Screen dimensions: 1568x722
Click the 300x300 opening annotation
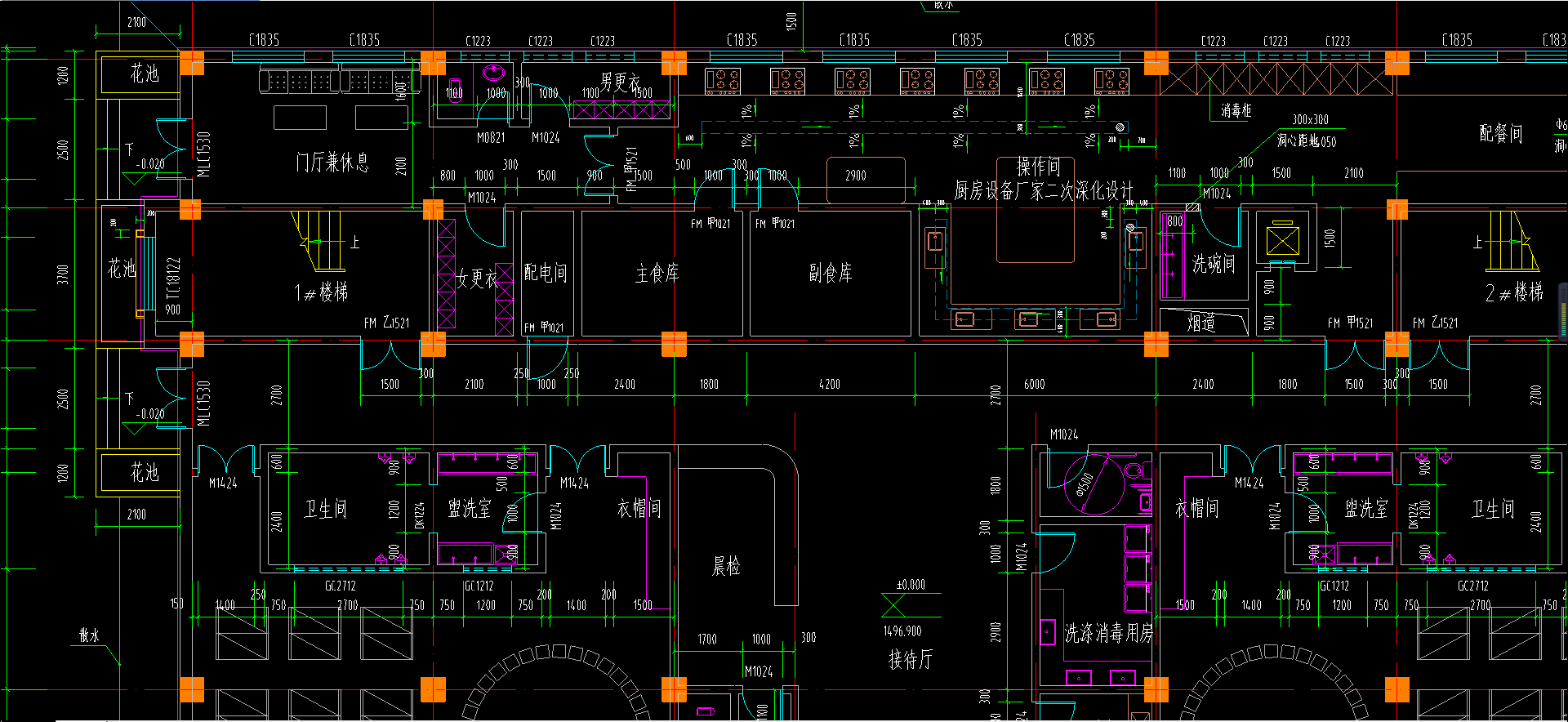click(x=1310, y=120)
